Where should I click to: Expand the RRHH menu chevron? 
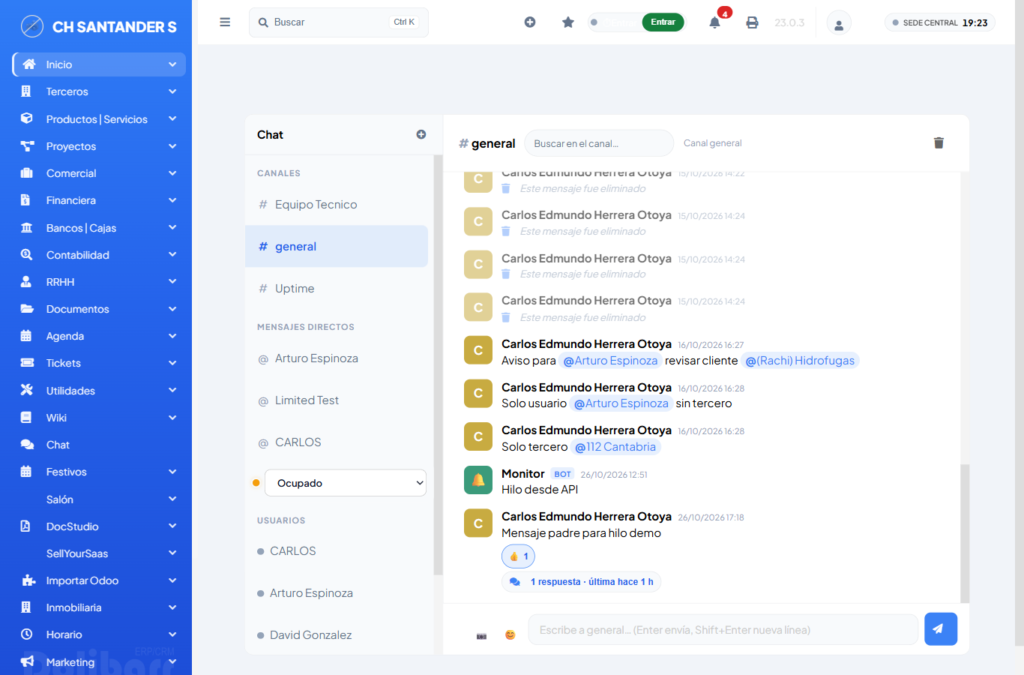coord(172,281)
